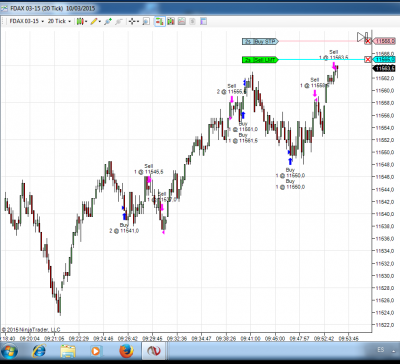
Task: Click the greyed zoom out icon
Action: 119,22
